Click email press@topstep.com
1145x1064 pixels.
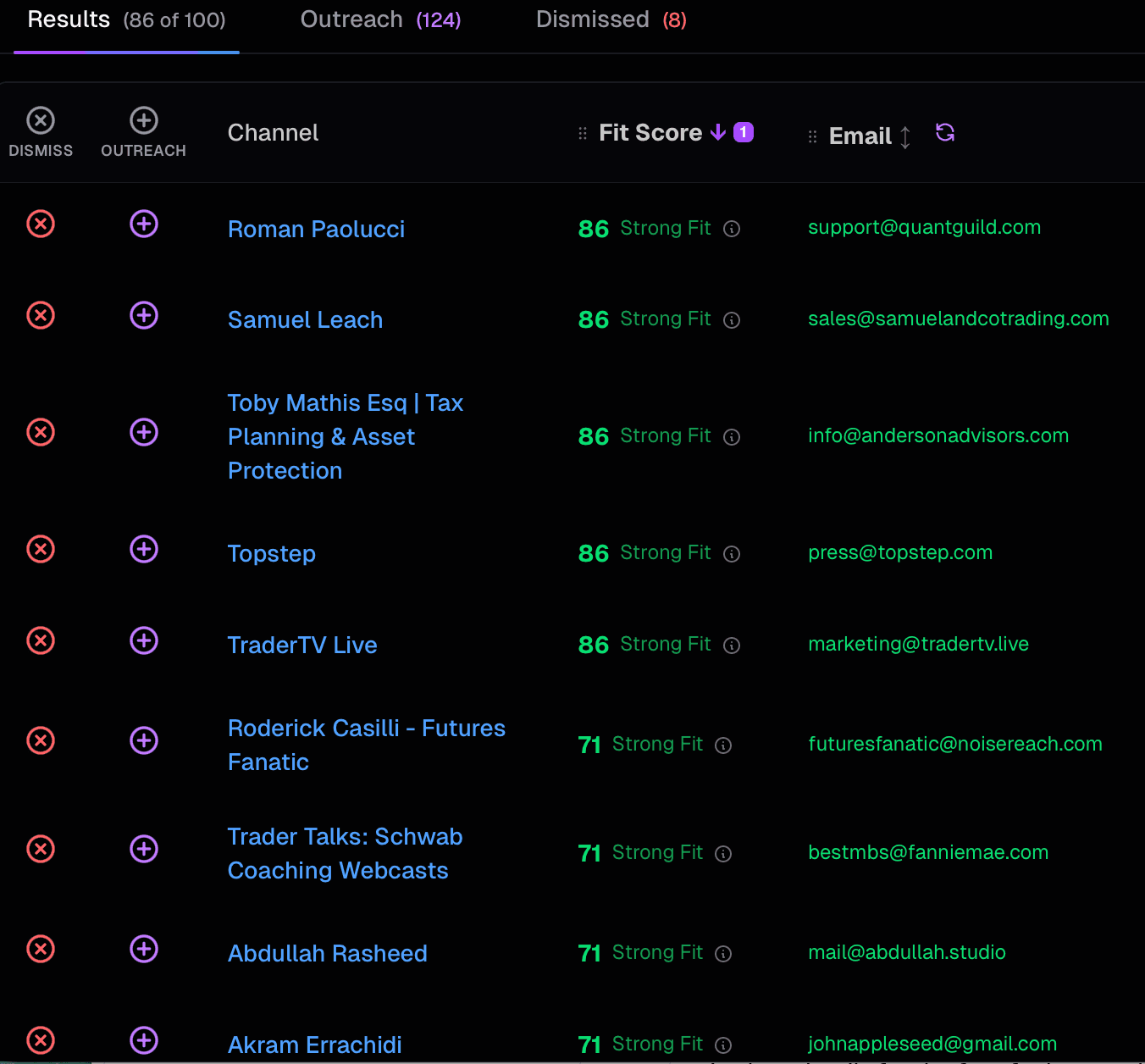(900, 553)
